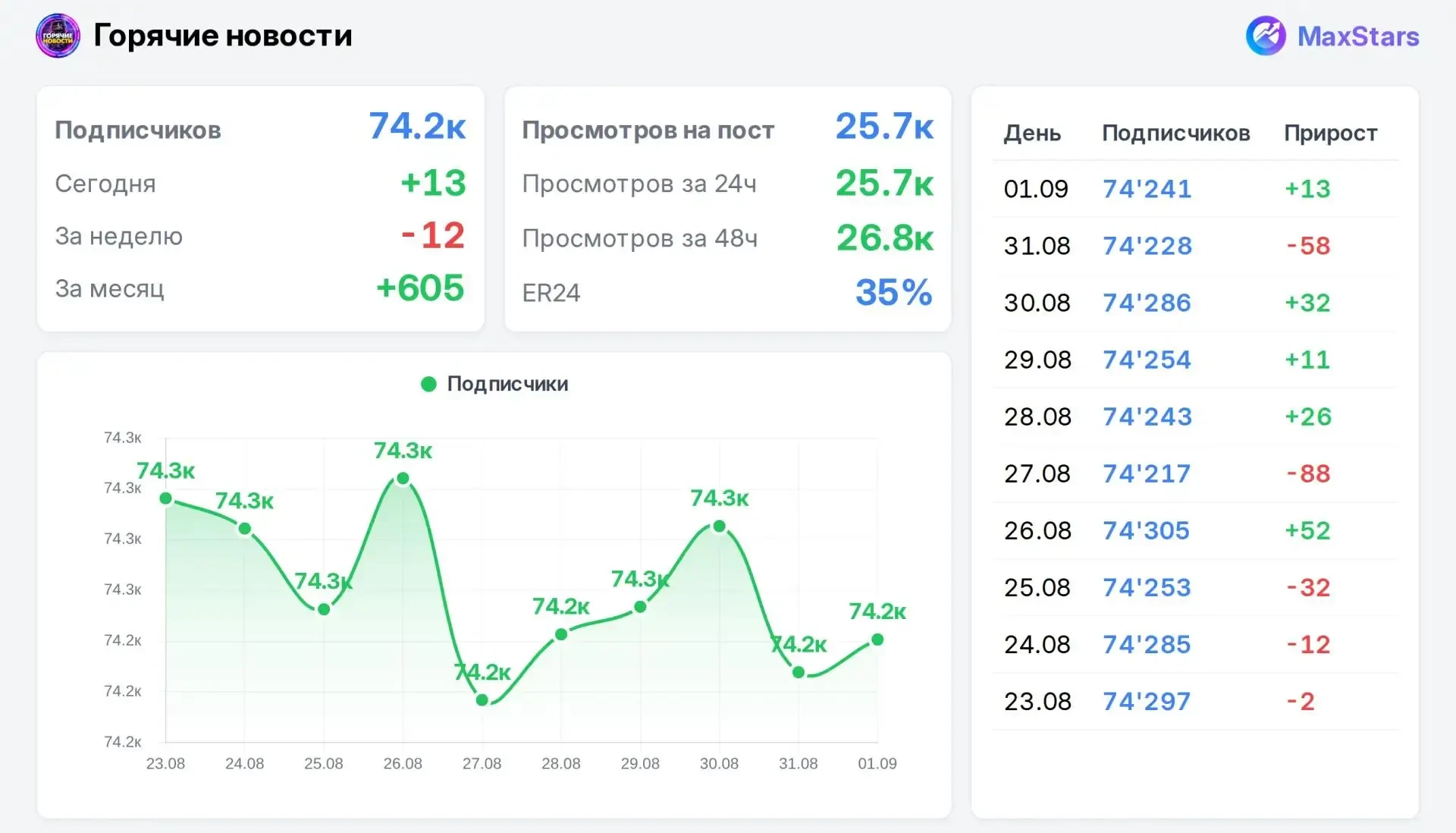Click the 26.08 x-axis label on chart

(x=403, y=763)
